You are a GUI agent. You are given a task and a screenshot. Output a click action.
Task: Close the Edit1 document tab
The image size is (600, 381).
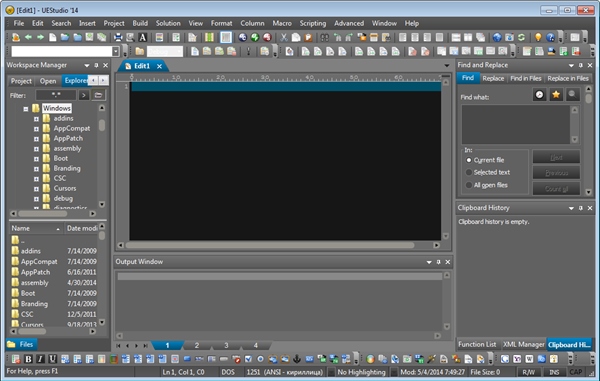tap(159, 66)
